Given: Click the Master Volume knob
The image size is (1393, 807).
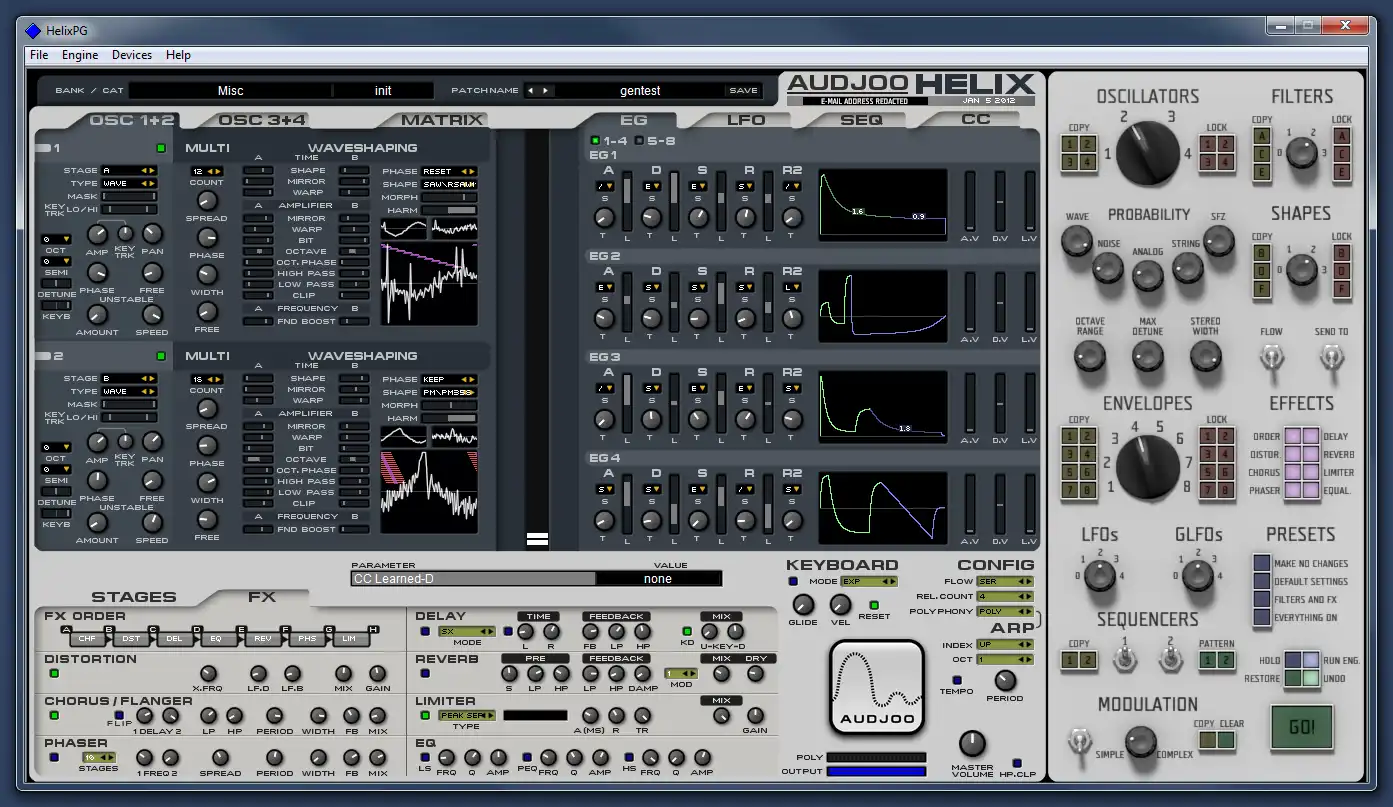Looking at the screenshot, I should coord(972,743).
